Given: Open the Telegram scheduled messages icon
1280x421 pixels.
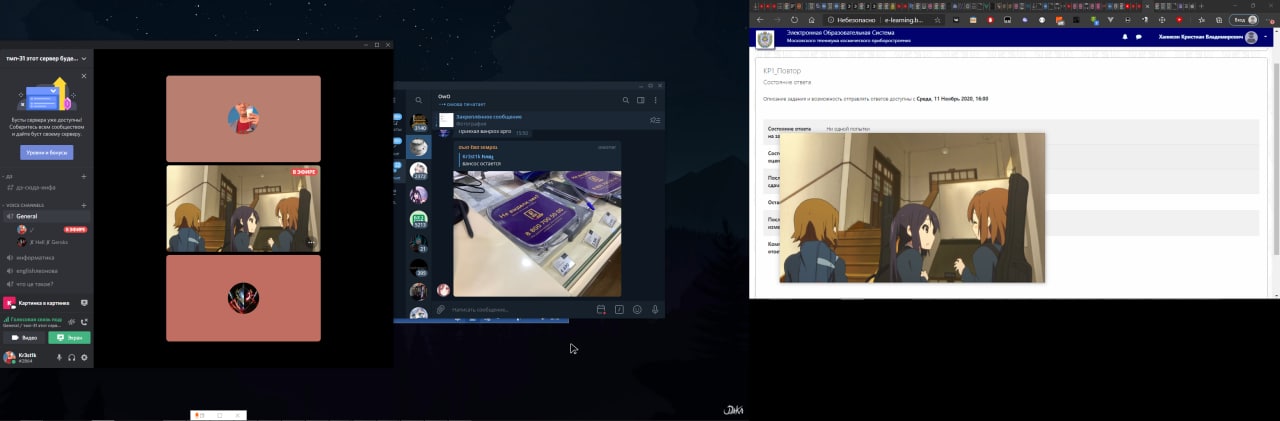Looking at the screenshot, I should tap(601, 309).
